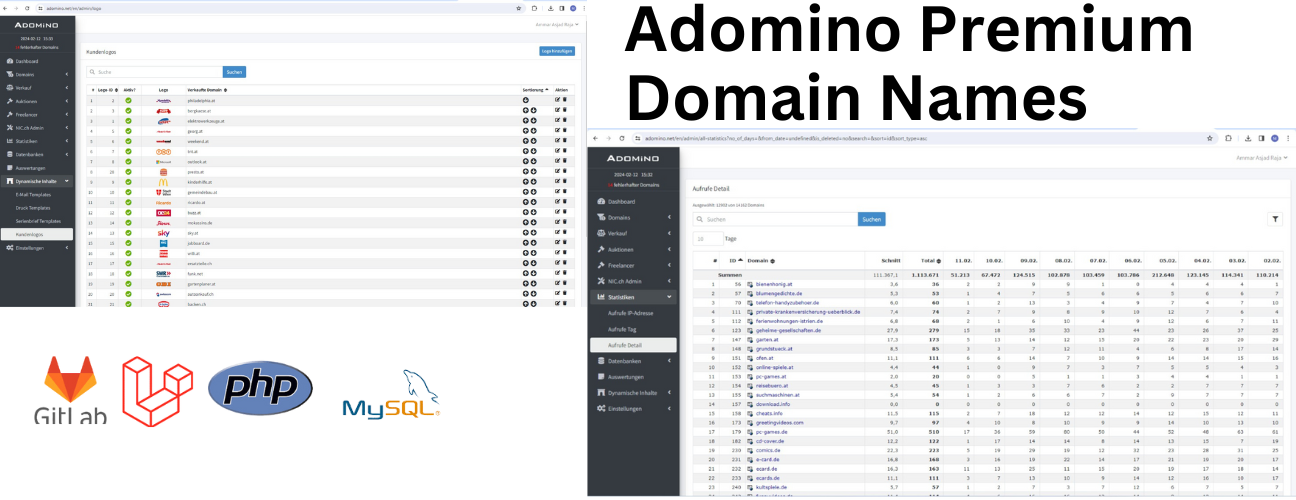Viewport: 1296px width, 500px height.
Task: Click the Tage number input field
Action: click(x=706, y=239)
